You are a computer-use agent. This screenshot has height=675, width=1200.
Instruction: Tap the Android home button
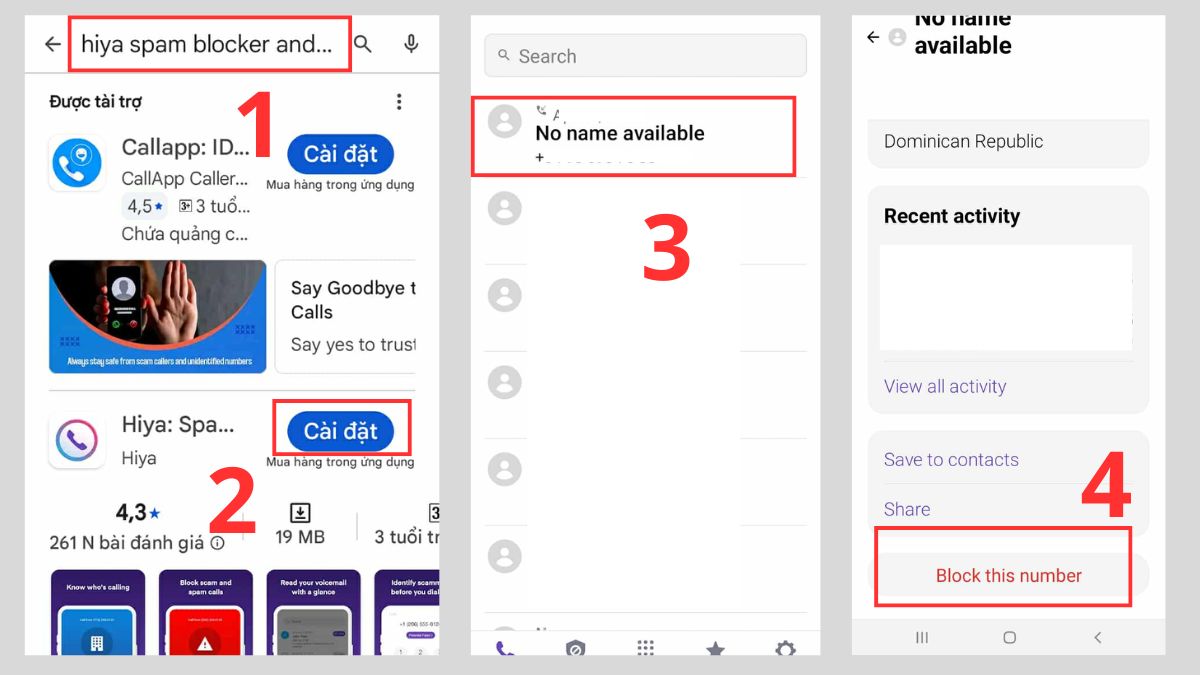pos(1010,637)
